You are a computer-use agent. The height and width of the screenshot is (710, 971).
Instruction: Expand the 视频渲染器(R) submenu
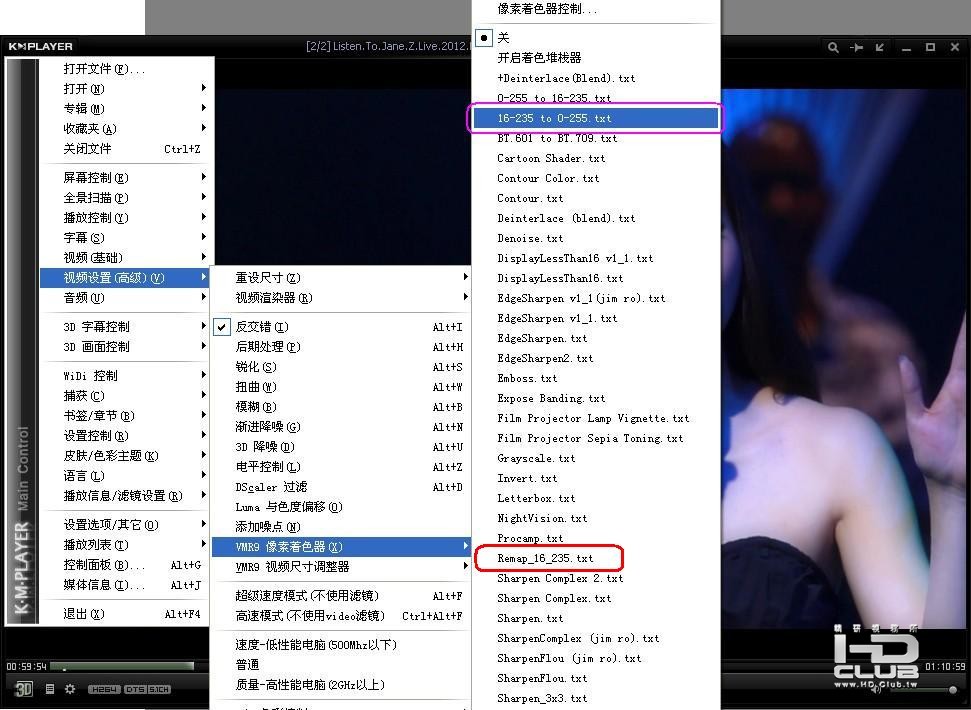(341, 298)
